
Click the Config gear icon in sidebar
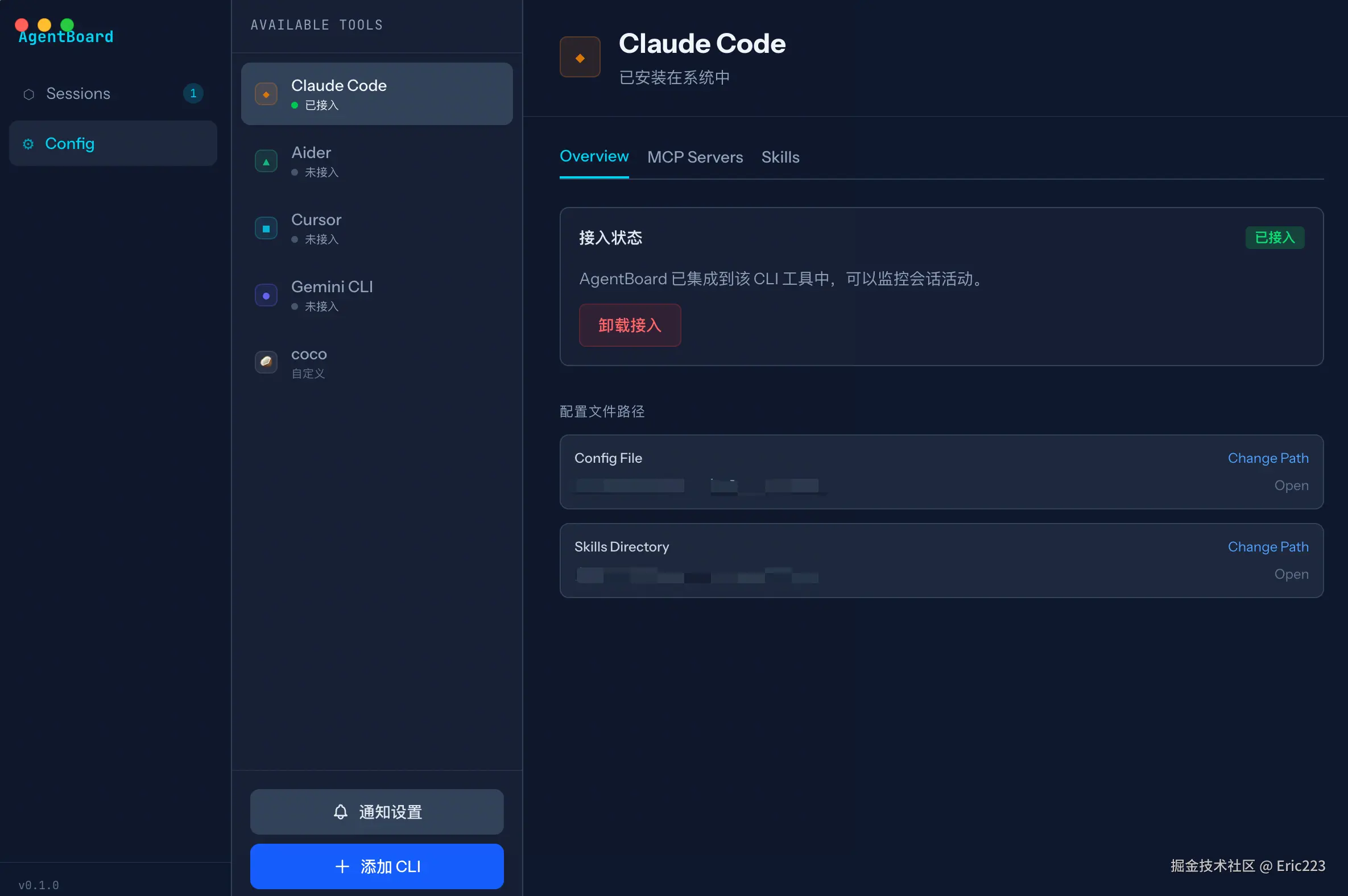pos(28,144)
